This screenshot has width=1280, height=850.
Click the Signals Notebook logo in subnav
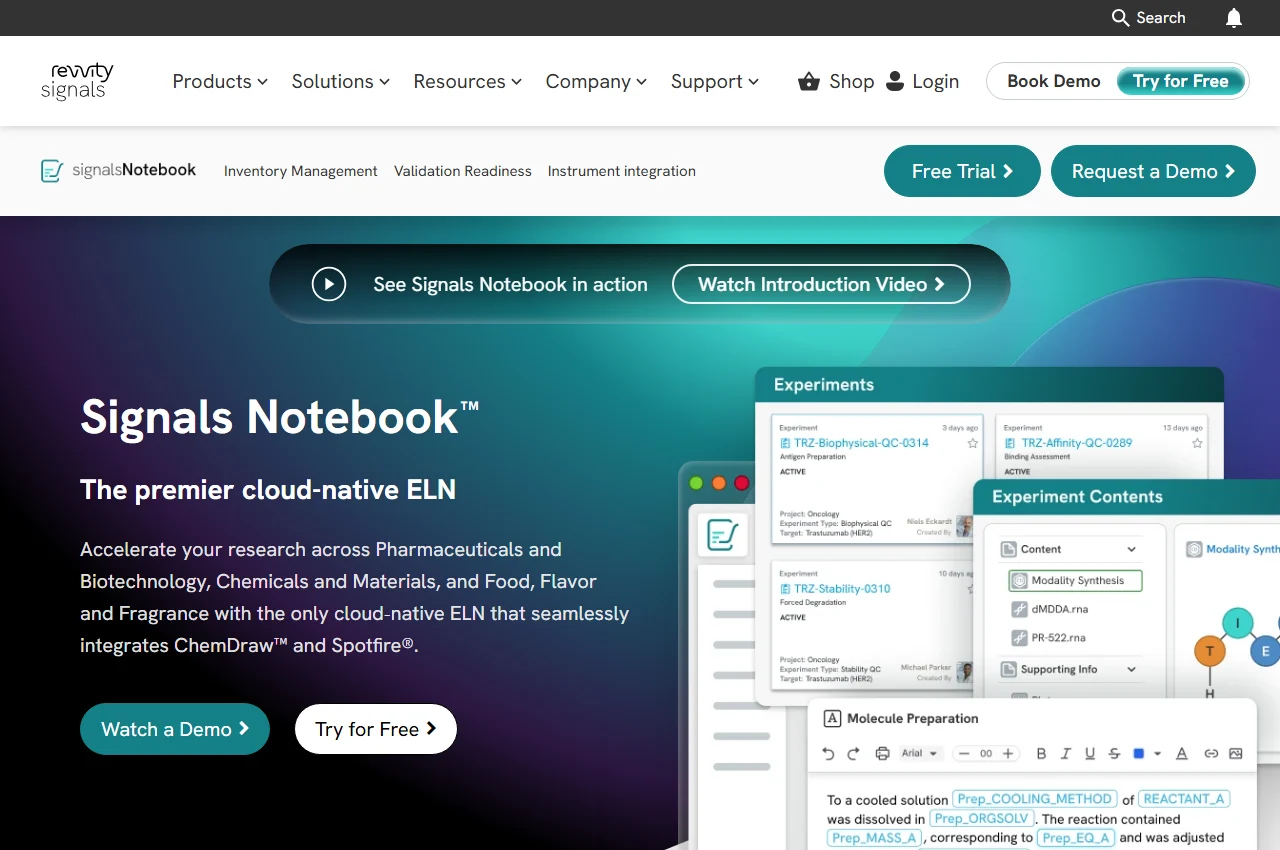[x=118, y=171]
